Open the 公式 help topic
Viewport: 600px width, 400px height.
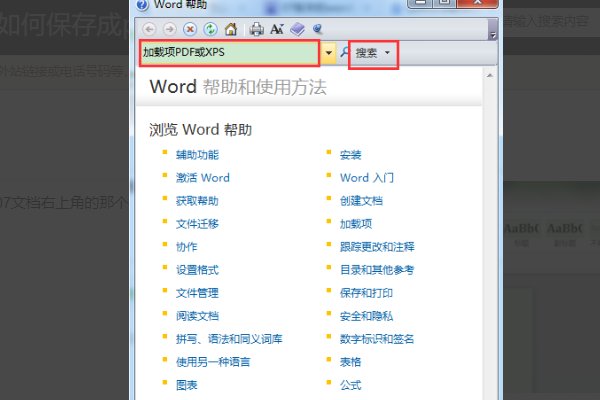click(350, 385)
